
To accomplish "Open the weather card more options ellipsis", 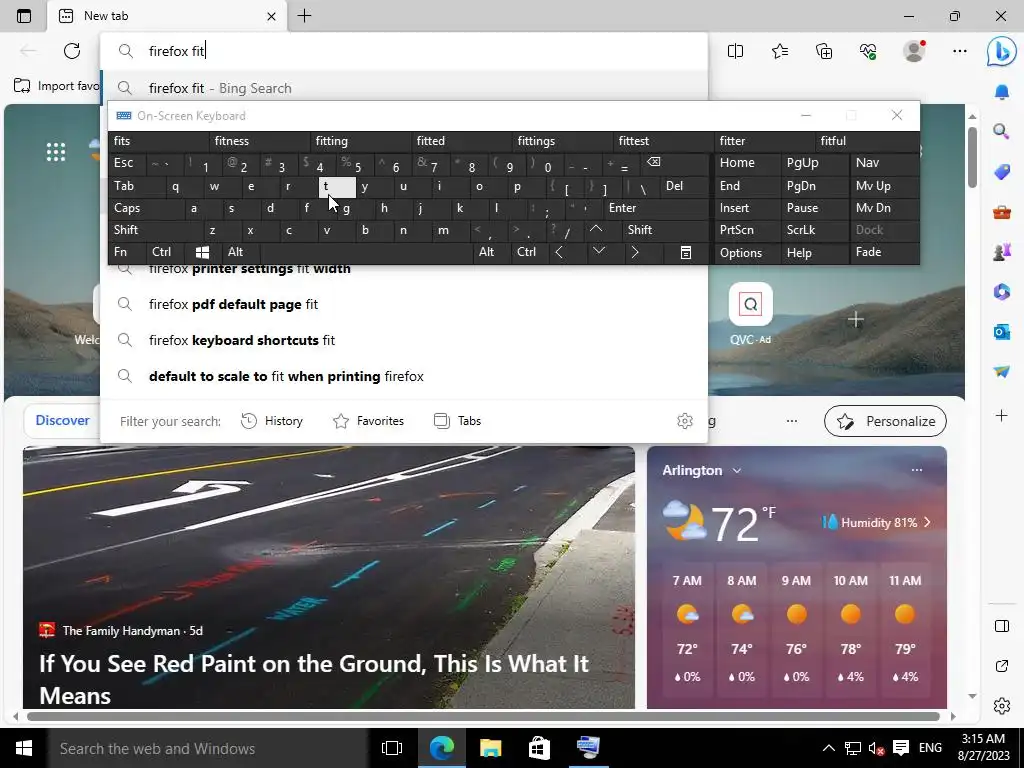I will (917, 470).
